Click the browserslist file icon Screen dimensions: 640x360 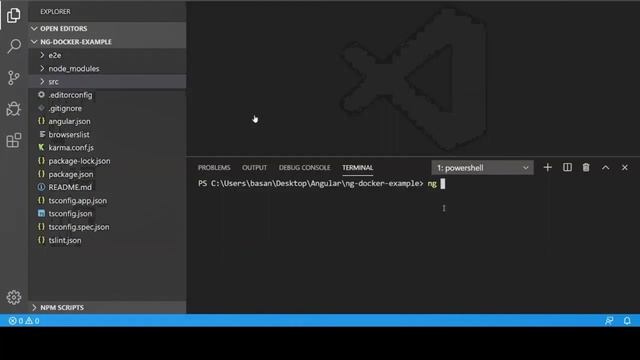42,134
